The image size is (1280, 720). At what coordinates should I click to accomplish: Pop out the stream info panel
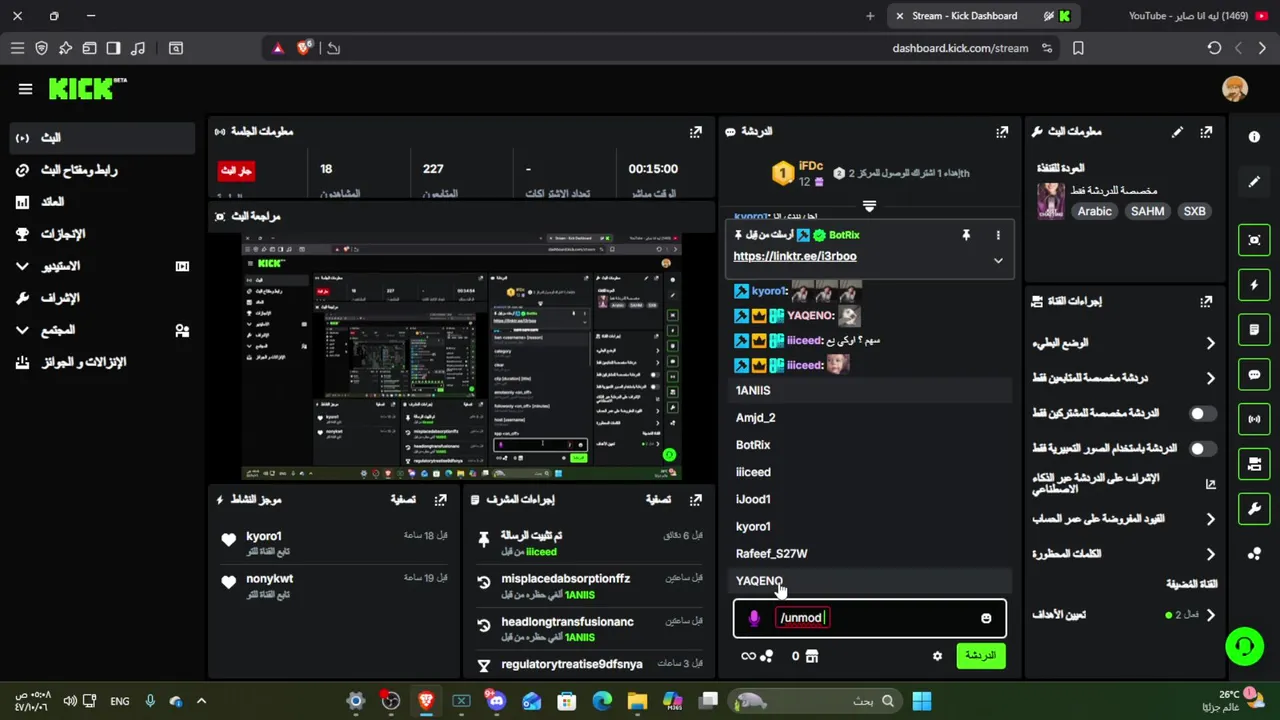click(1206, 131)
